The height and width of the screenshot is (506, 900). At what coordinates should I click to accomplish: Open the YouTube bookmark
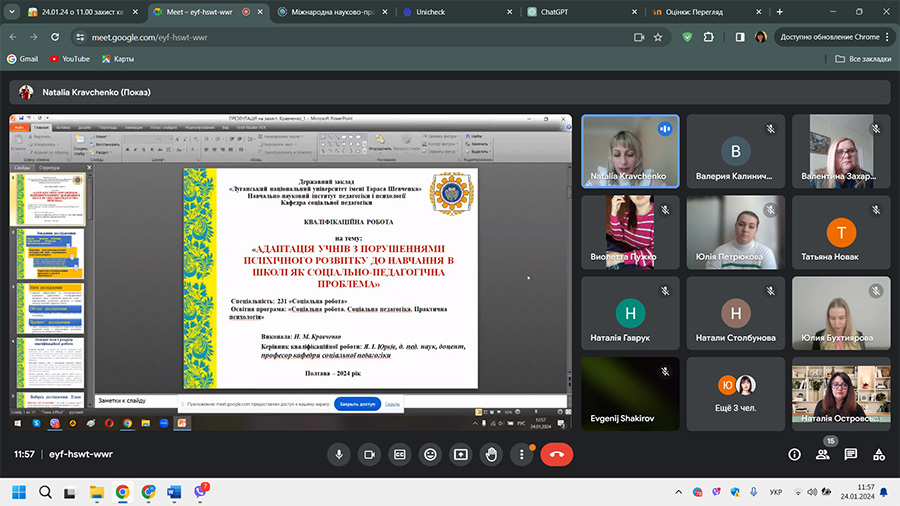pyautogui.click(x=70, y=59)
